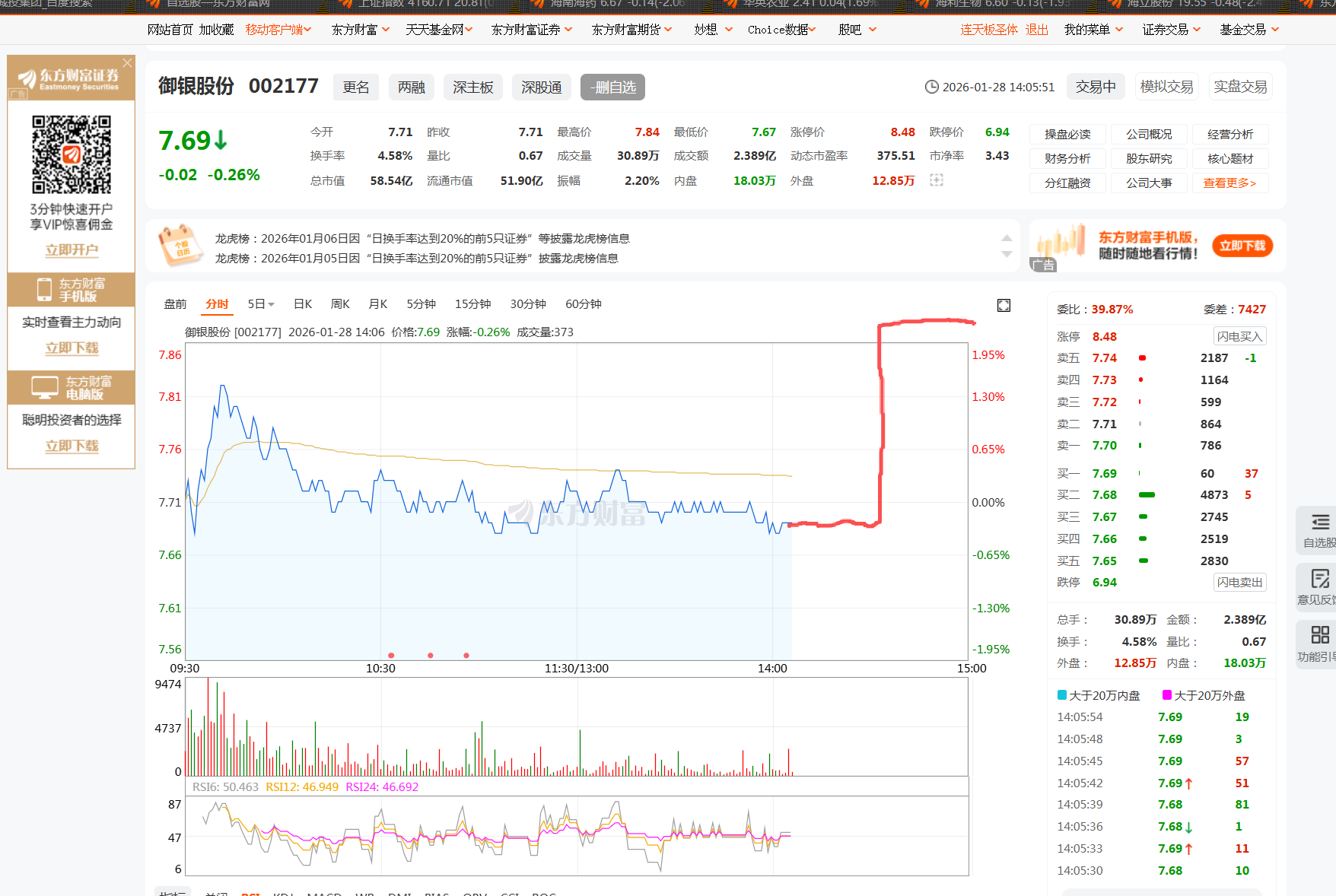
Task: Click 查看更多> link
Action: tap(1229, 183)
